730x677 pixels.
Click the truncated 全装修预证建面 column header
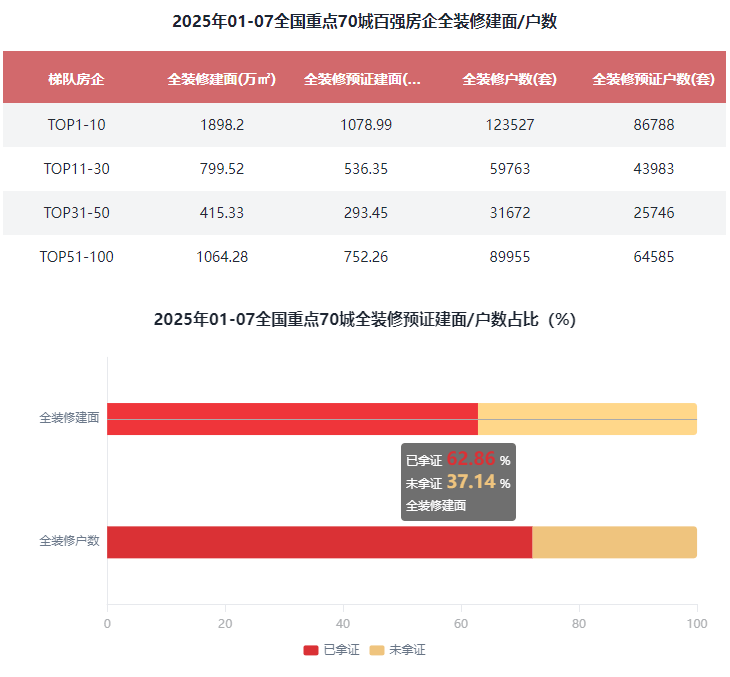[362, 79]
